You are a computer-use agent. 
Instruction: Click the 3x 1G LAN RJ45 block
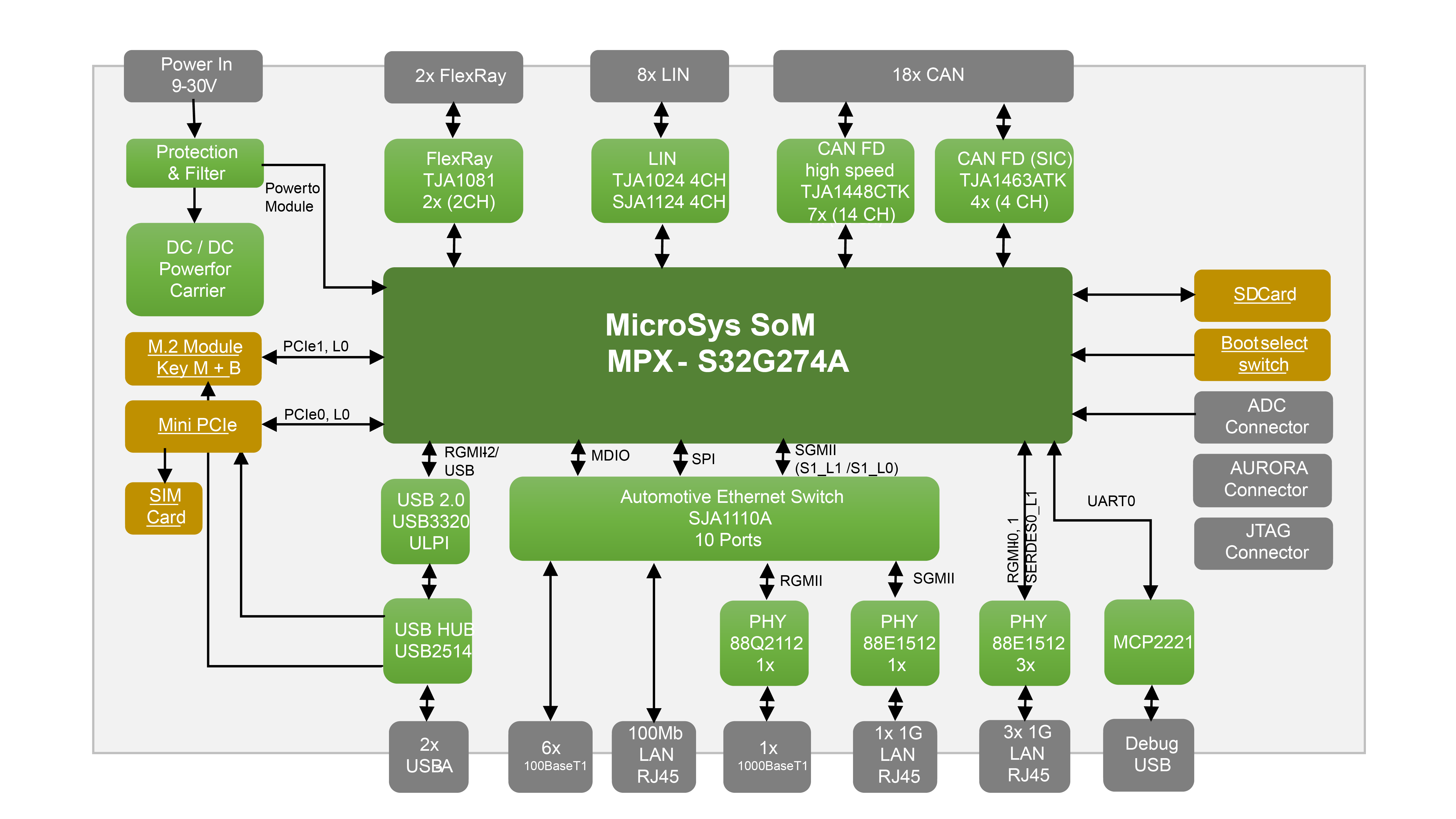1024,756
